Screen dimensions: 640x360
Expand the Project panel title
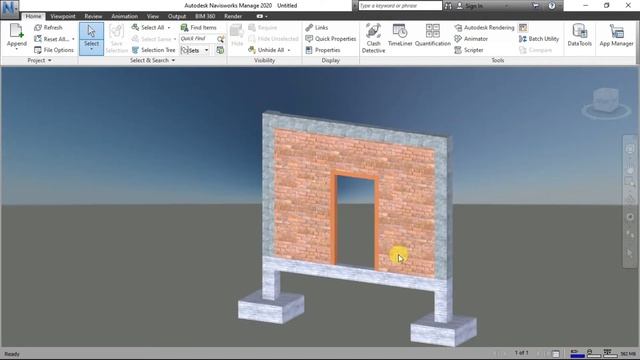point(39,60)
